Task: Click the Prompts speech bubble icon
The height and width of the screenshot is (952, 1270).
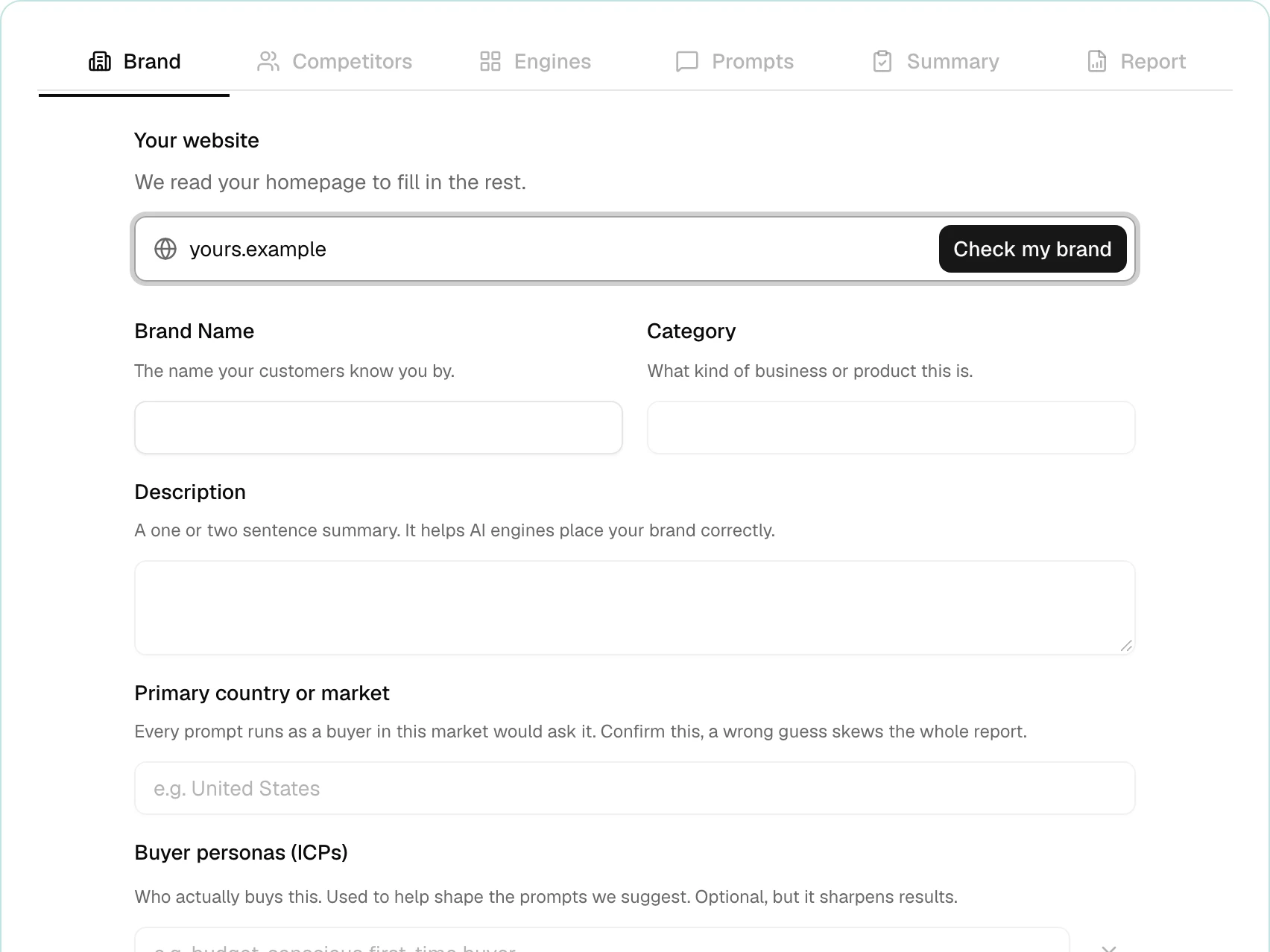Action: pos(686,61)
